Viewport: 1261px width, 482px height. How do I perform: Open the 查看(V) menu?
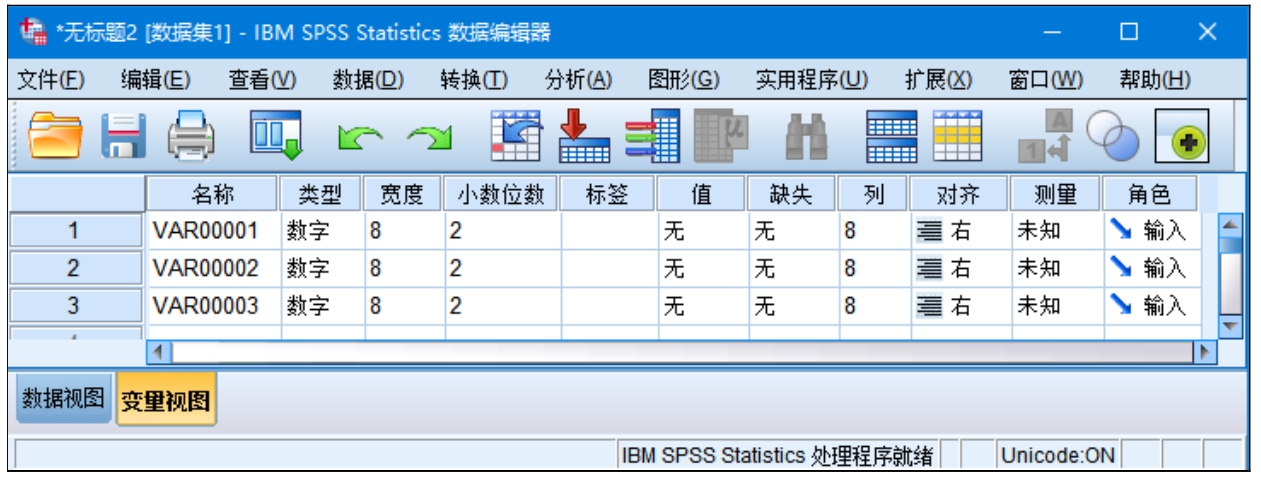pos(263,80)
